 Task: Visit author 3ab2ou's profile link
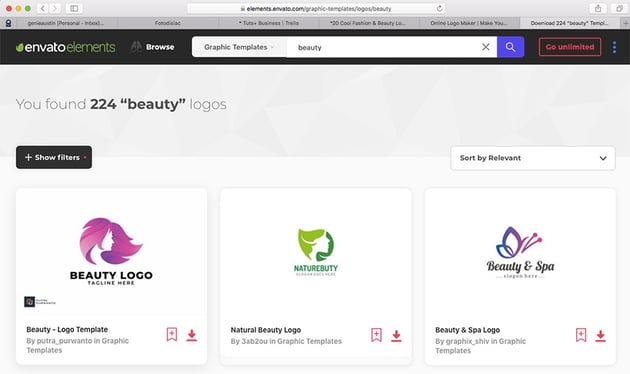pyautogui.click(x=254, y=341)
